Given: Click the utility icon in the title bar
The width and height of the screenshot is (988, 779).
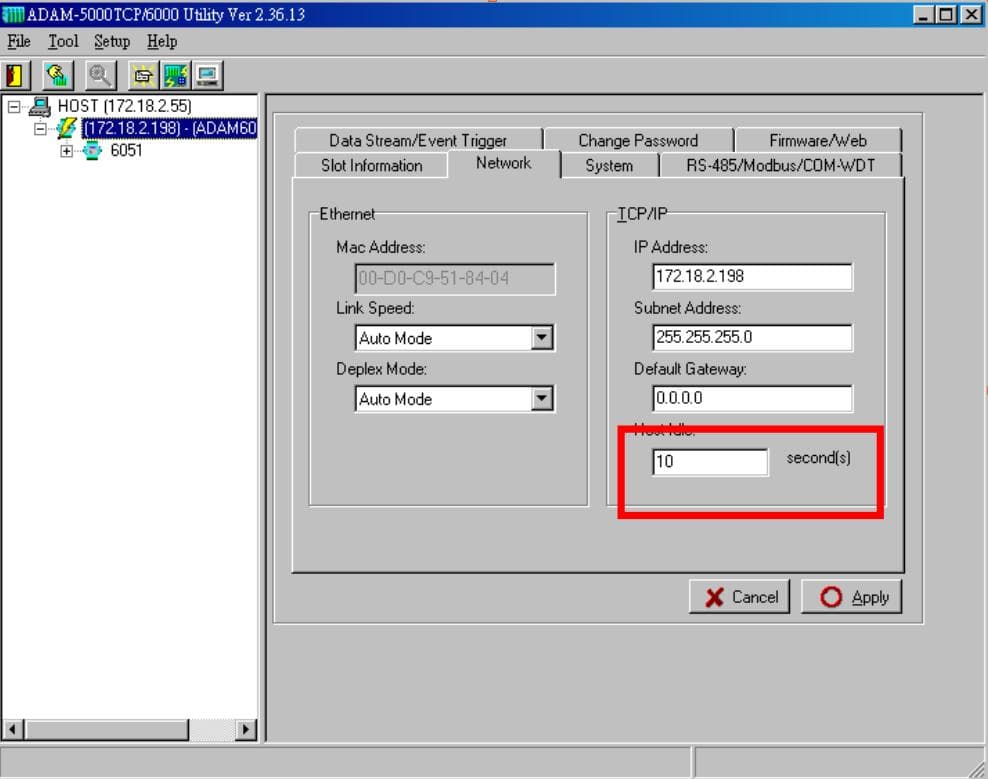Looking at the screenshot, I should pyautogui.click(x=13, y=14).
